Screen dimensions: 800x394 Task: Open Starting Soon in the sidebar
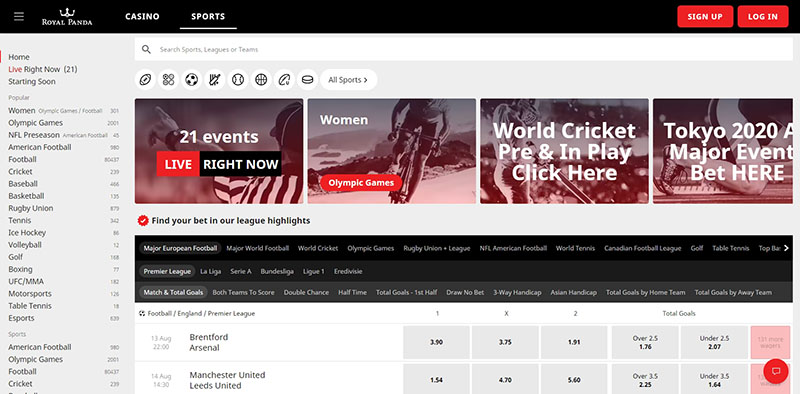pos(32,82)
